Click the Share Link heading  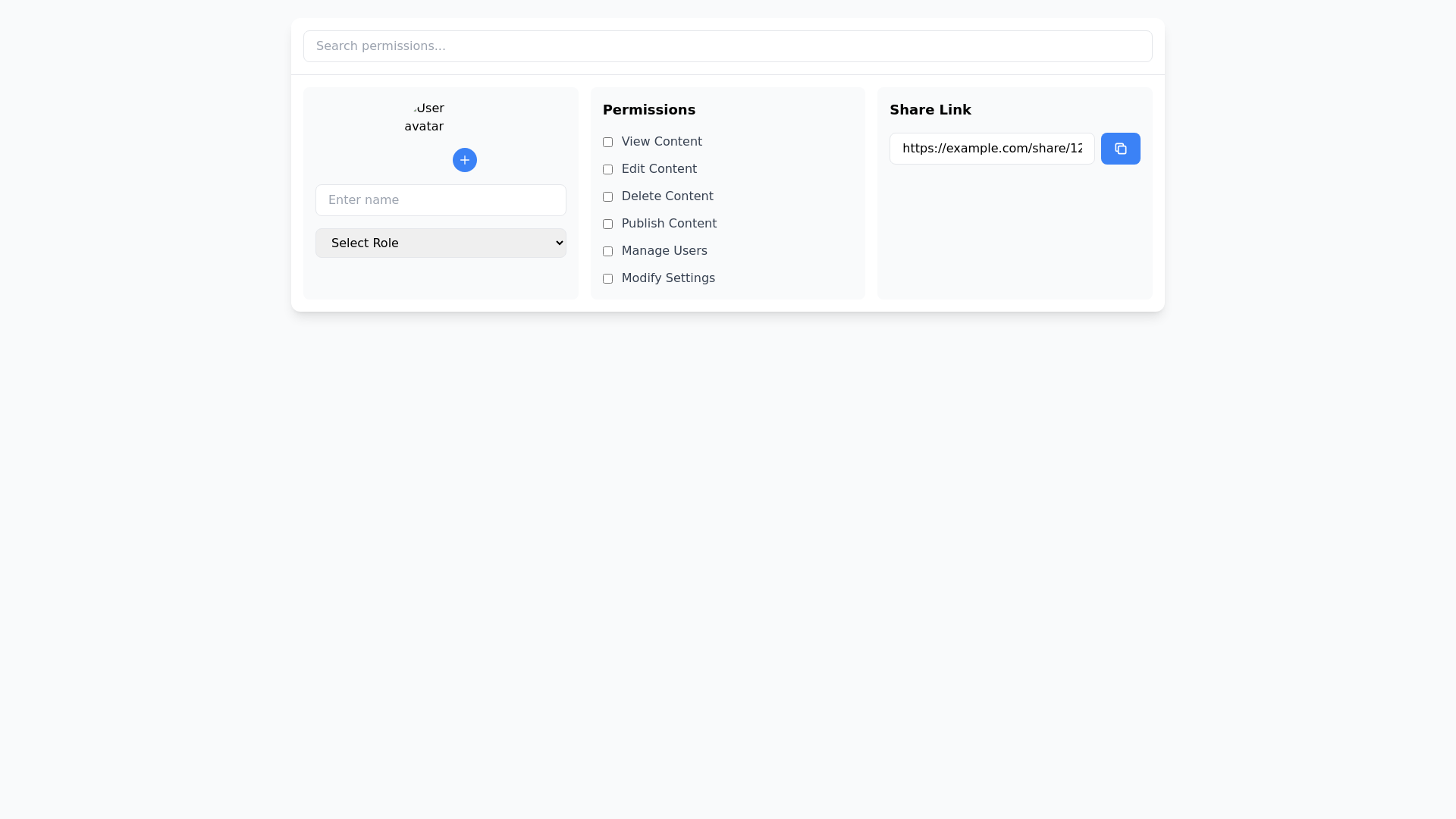(930, 110)
